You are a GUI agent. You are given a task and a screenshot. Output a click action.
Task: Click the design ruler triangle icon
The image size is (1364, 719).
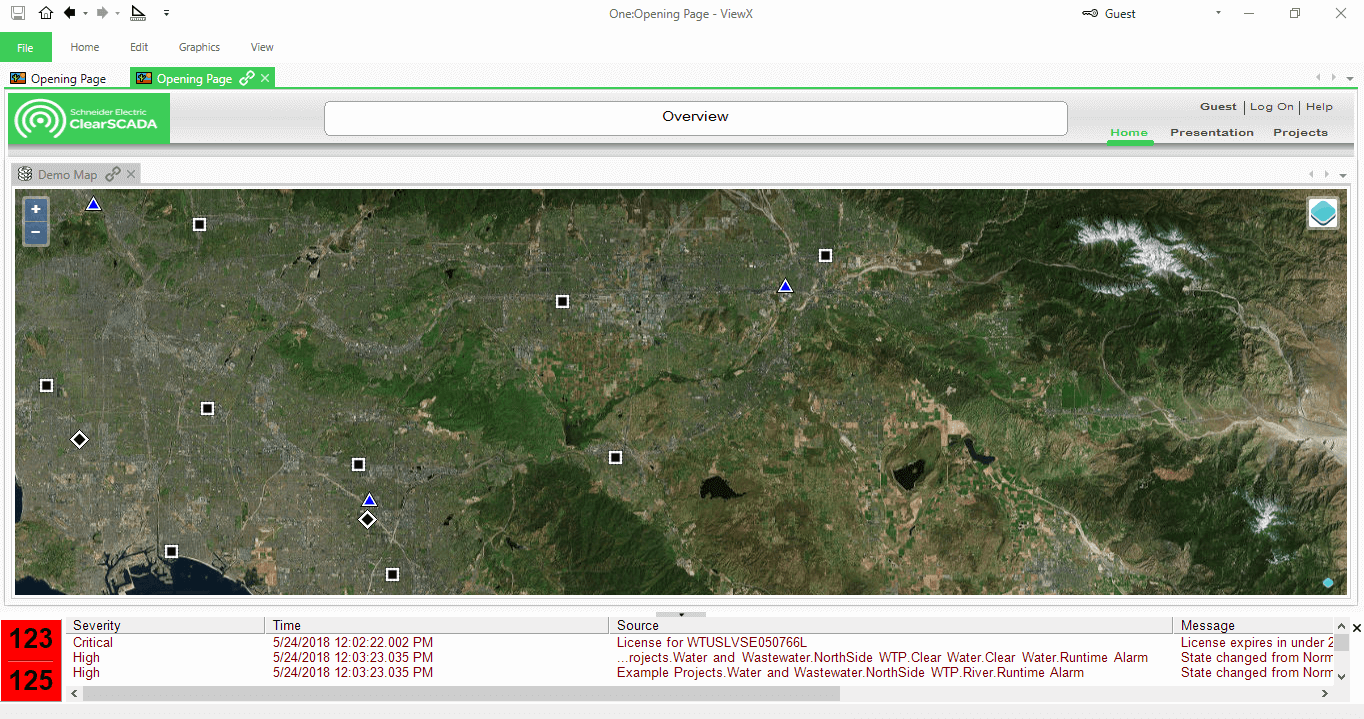pyautogui.click(x=138, y=13)
